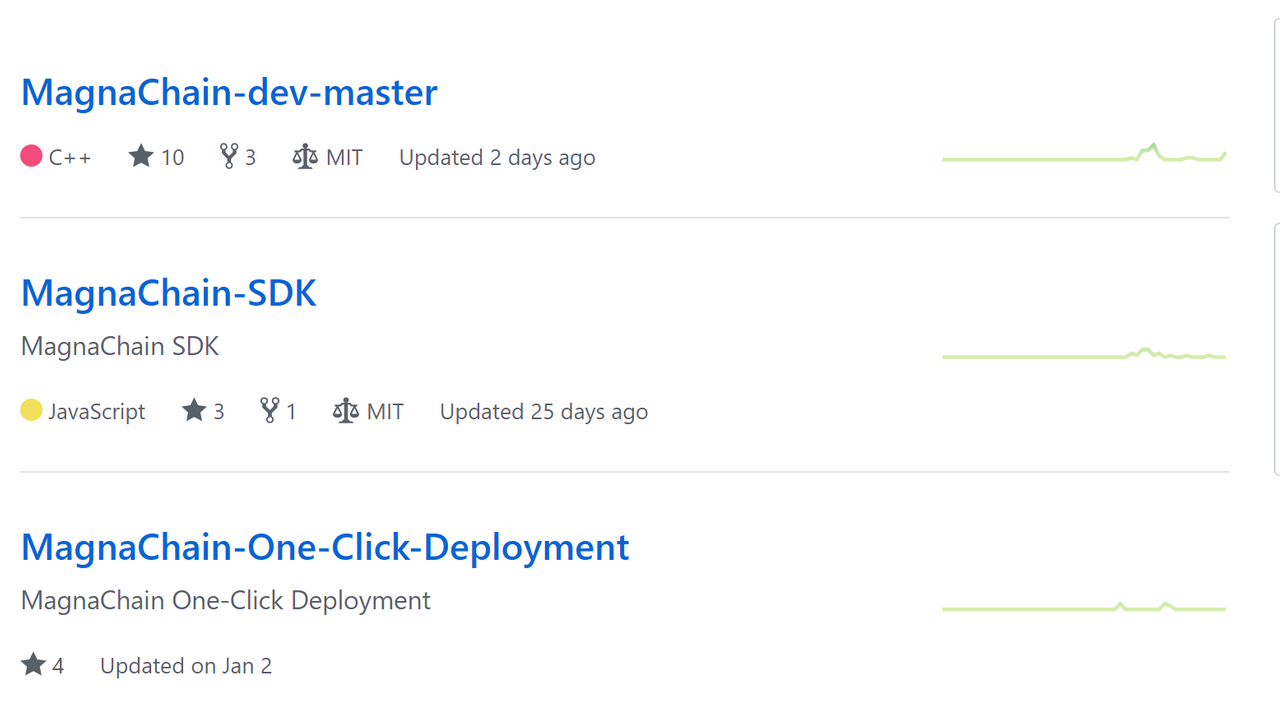The width and height of the screenshot is (1280, 701).
Task: View the star count 3 for MagnaChain-SDK
Action: (x=219, y=411)
